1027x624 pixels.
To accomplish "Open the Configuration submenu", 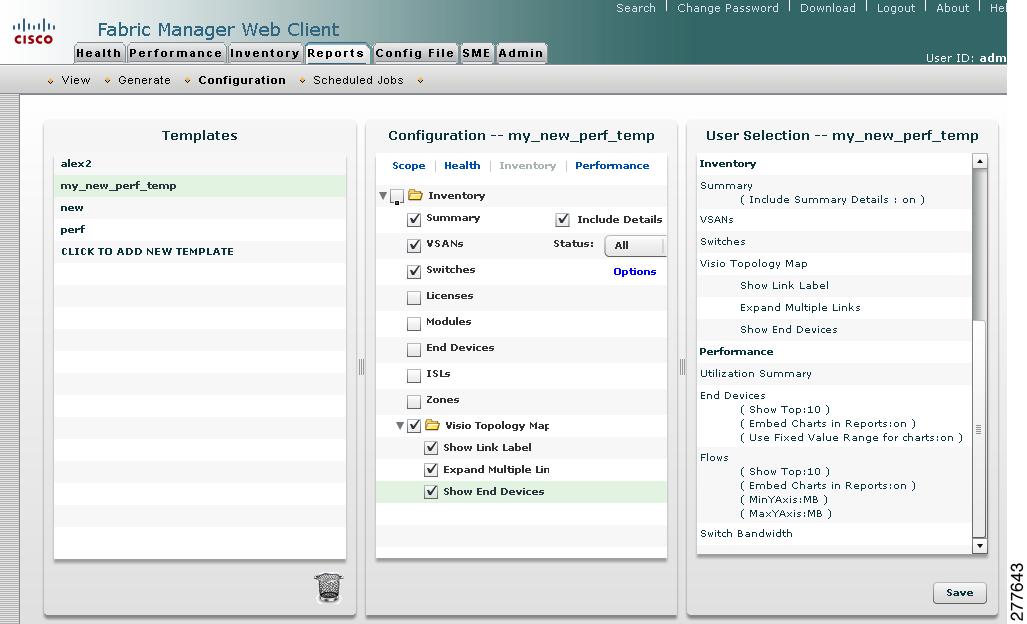I will point(242,80).
